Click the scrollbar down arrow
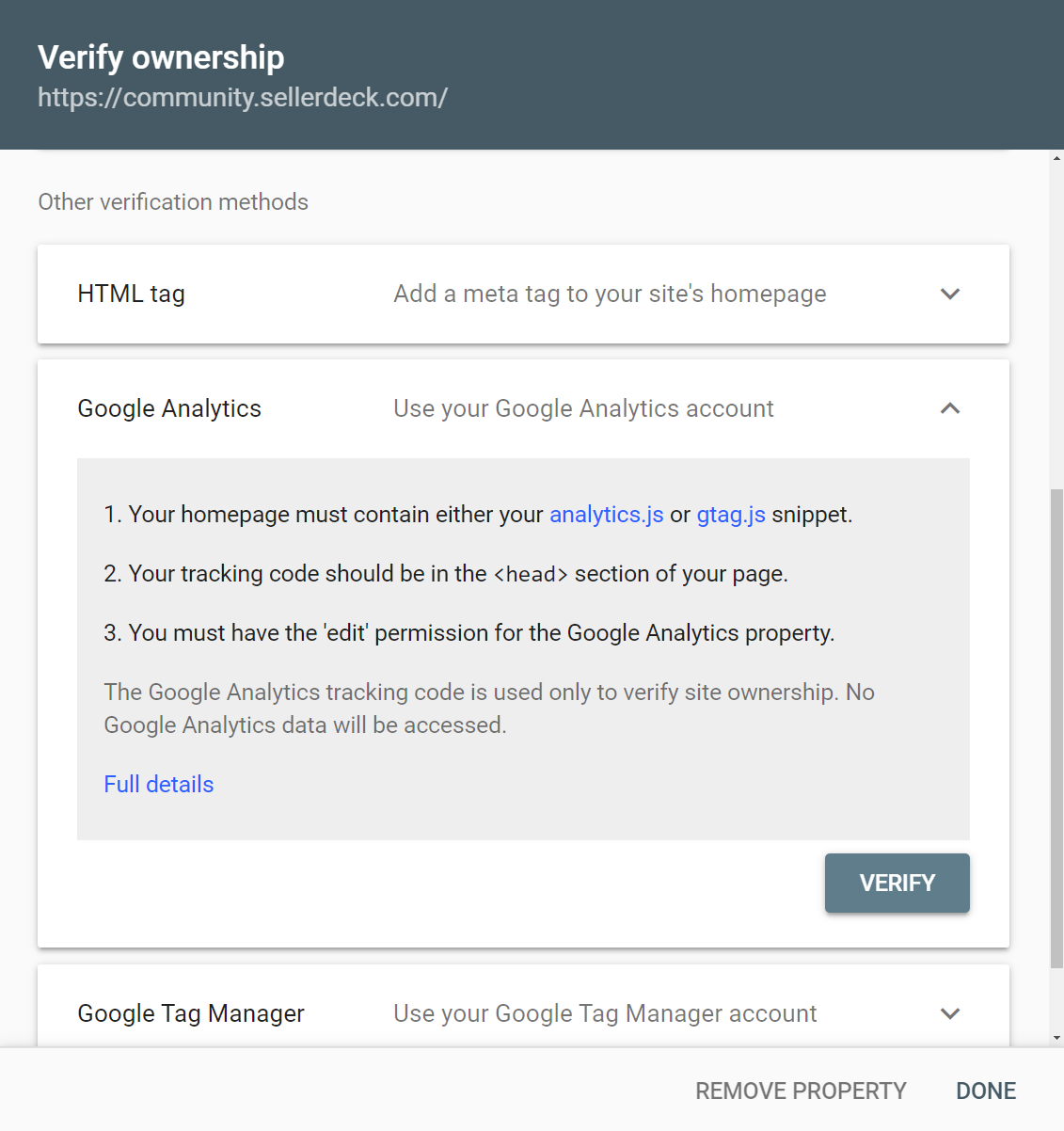The width and height of the screenshot is (1064, 1131). (x=1056, y=1038)
